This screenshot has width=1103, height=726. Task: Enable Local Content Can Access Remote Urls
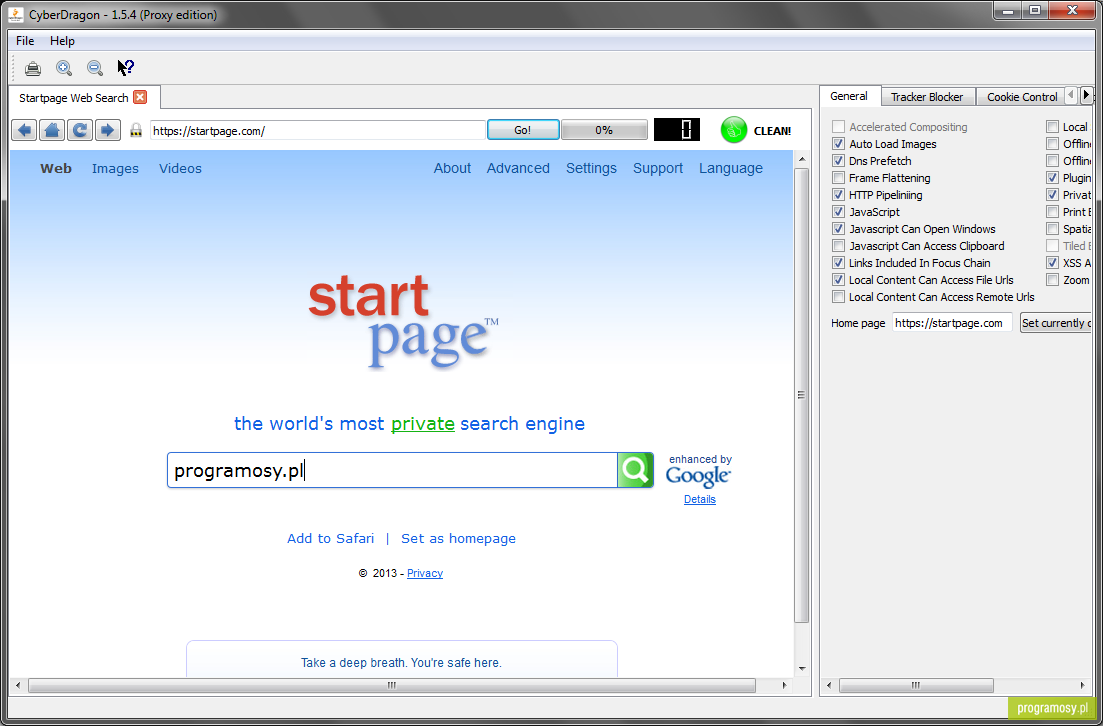838,297
